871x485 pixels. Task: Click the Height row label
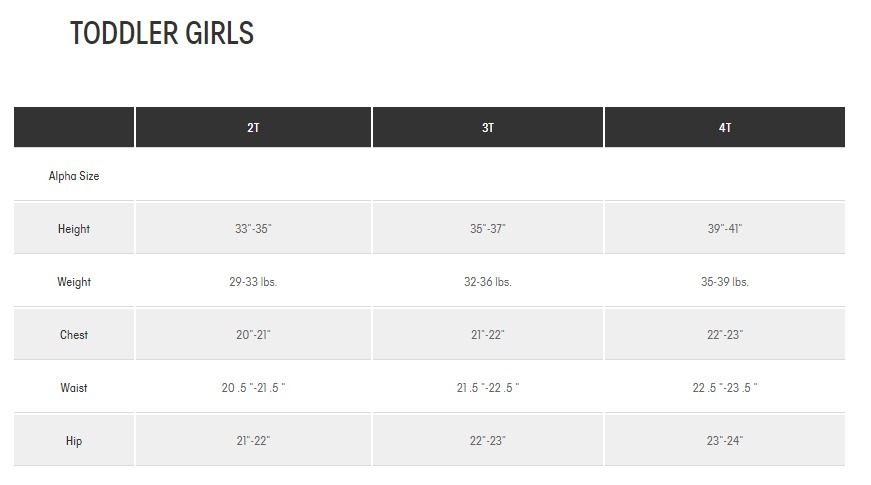pos(74,229)
